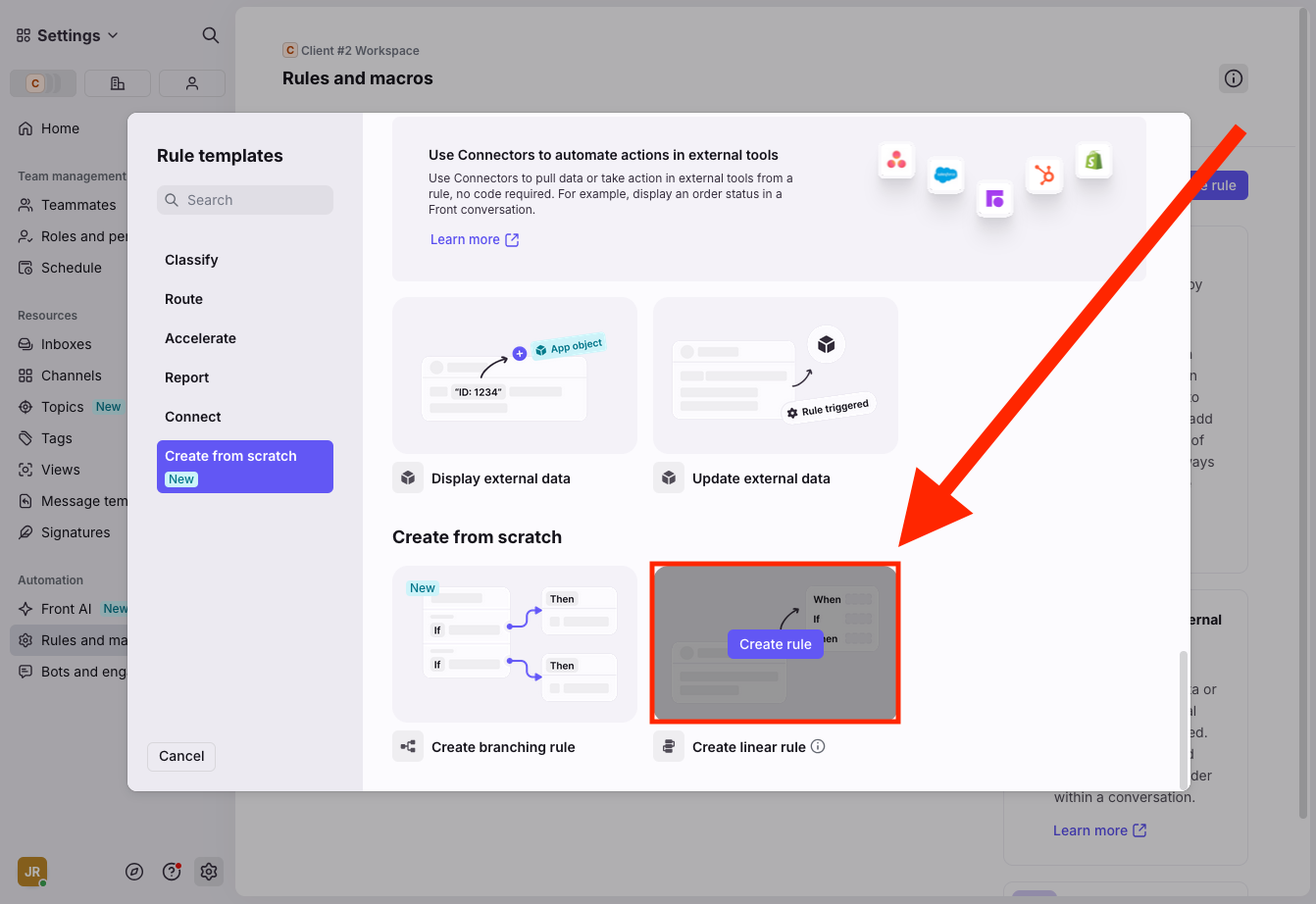Click the search magnifier icon in sidebar
The width and height of the screenshot is (1316, 904).
210,35
